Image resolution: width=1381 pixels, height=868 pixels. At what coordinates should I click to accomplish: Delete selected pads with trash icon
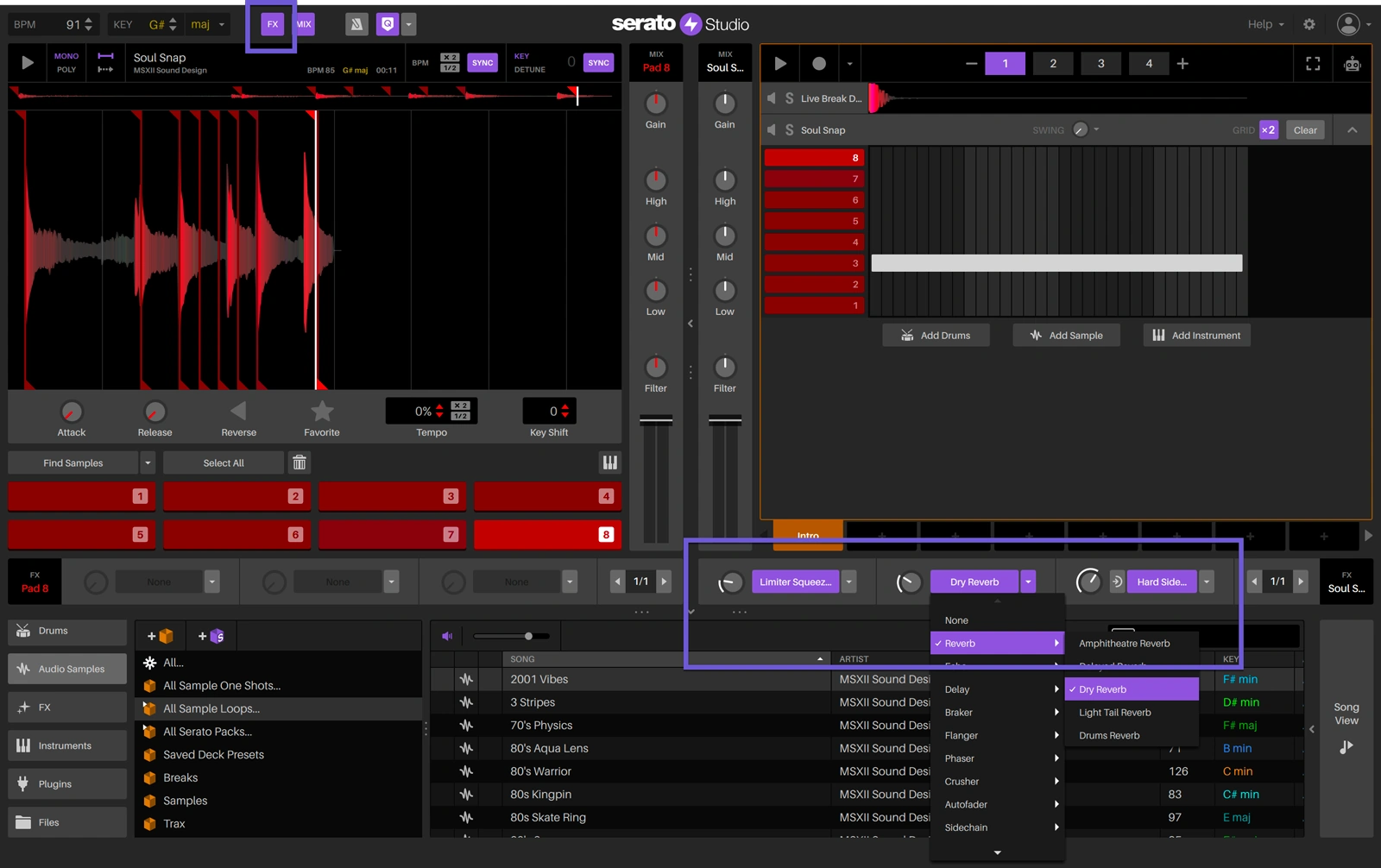(300, 462)
